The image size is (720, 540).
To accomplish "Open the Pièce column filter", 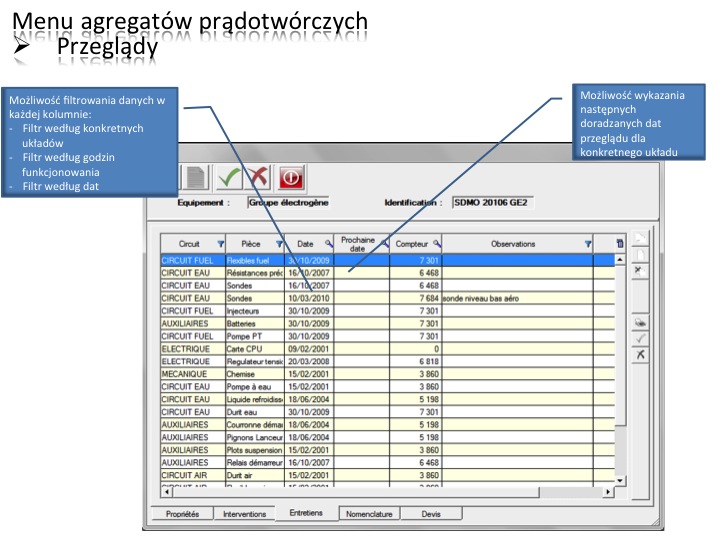I will point(279,243).
